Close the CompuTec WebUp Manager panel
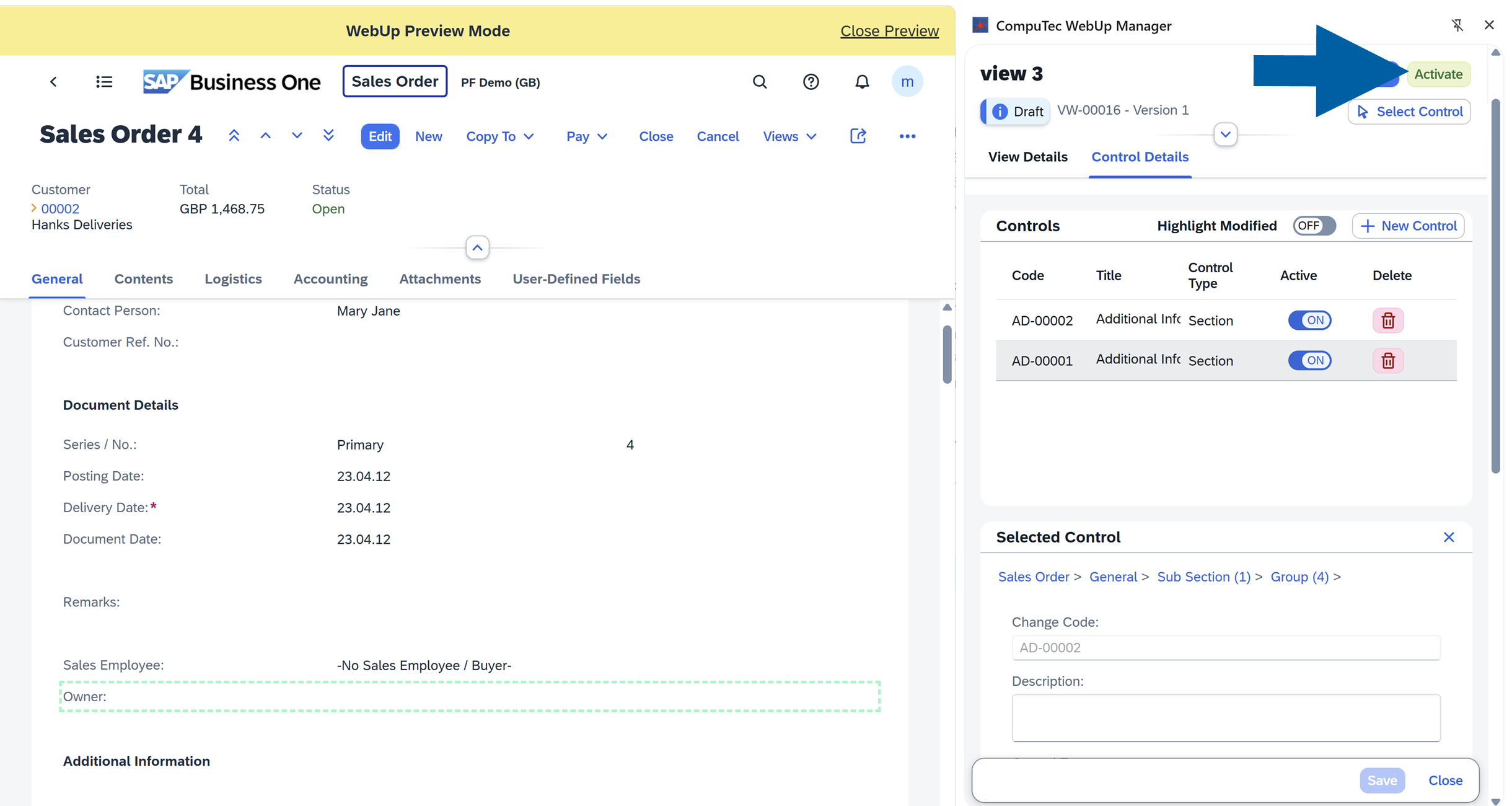This screenshot has height=806, width=1512. coord(1489,25)
